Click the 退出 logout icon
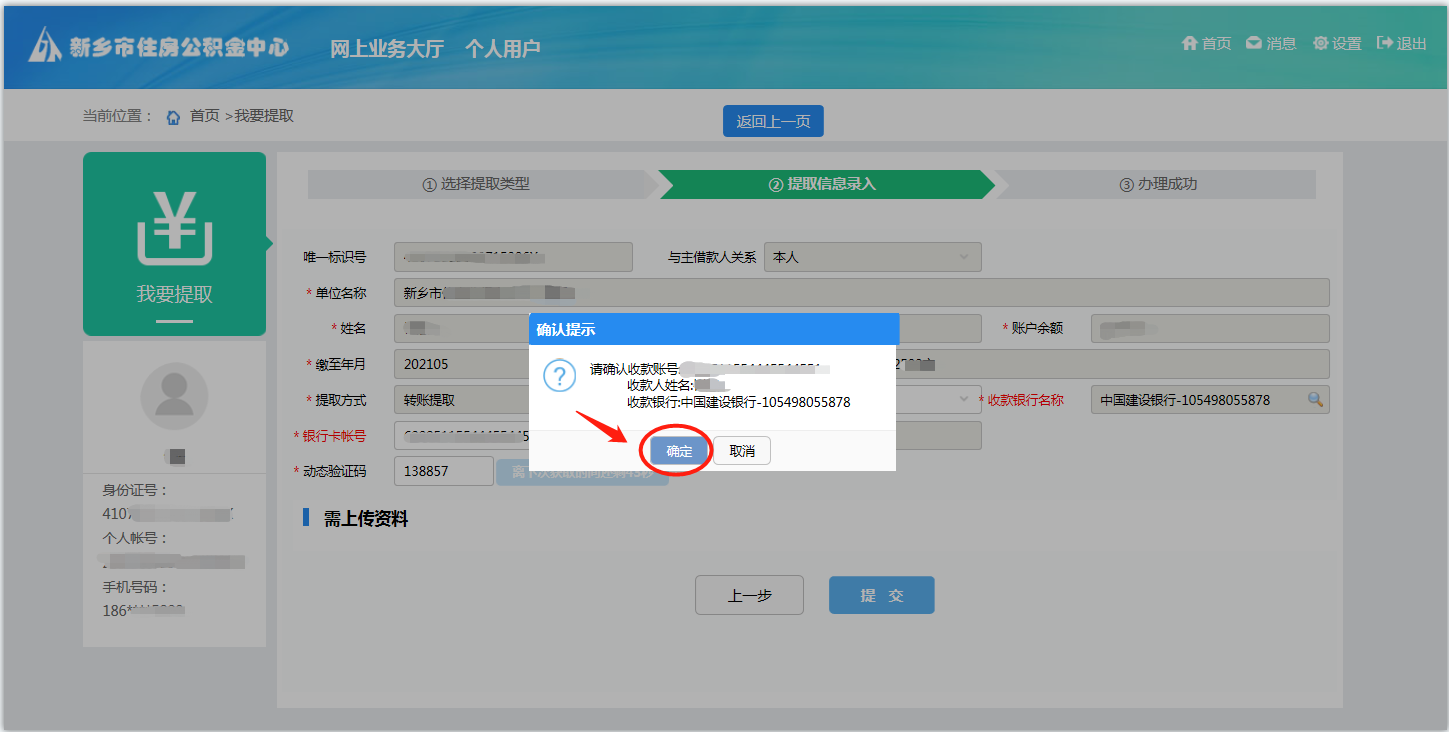This screenshot has height=732, width=1449. pyautogui.click(x=1385, y=43)
